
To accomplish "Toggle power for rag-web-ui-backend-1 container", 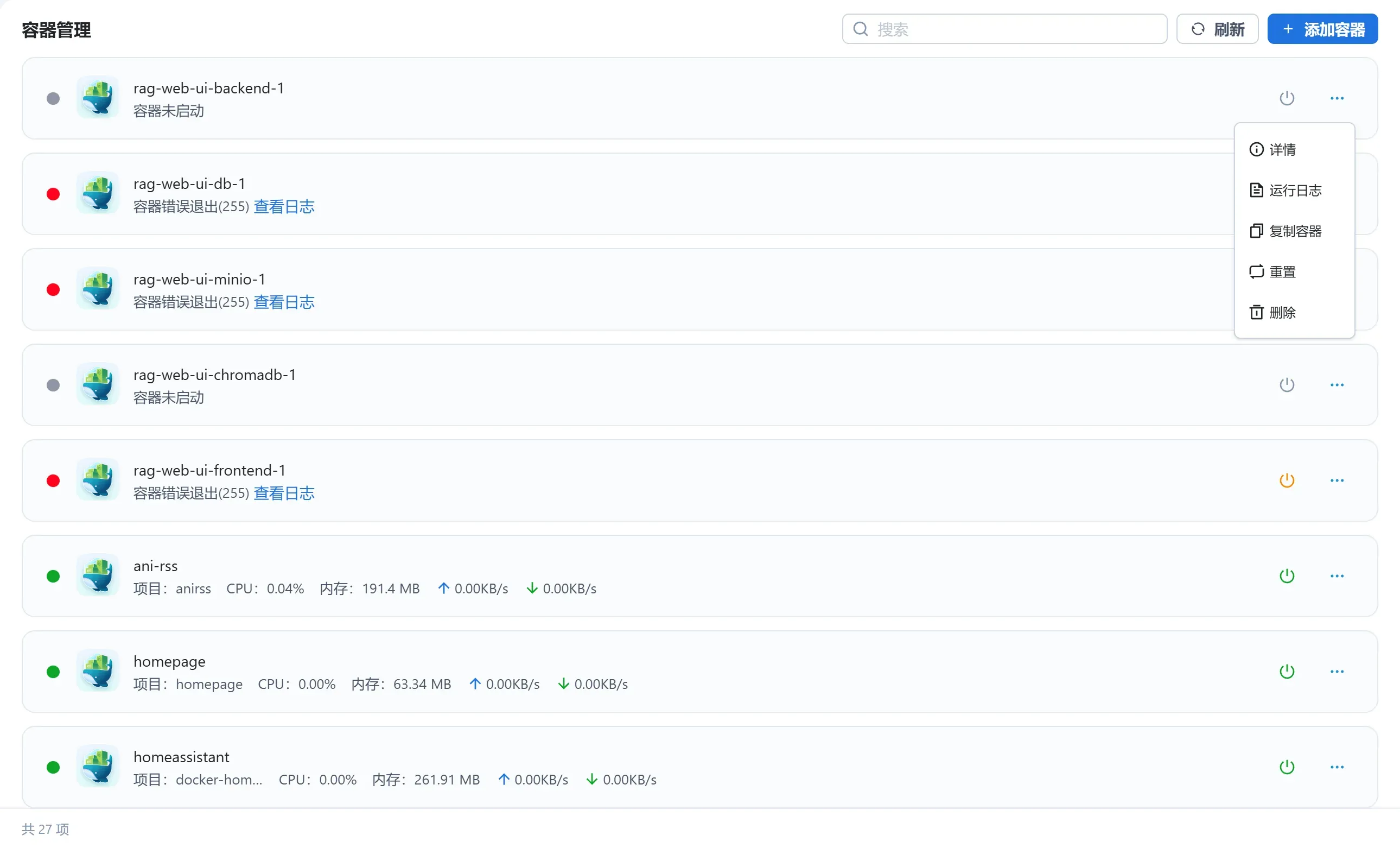I will click(x=1287, y=98).
